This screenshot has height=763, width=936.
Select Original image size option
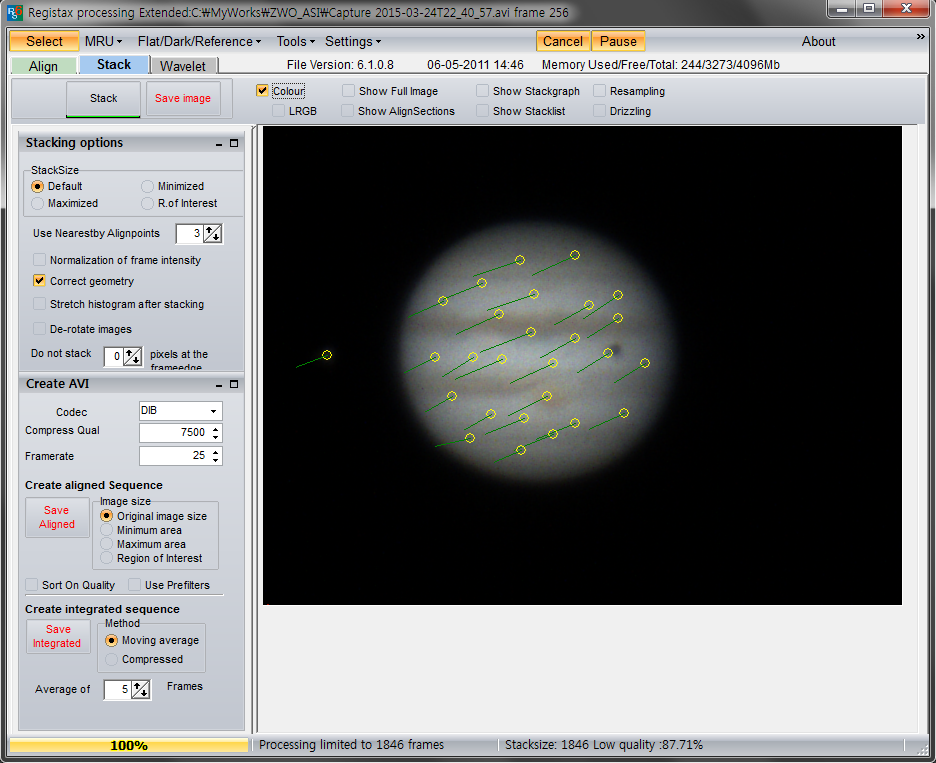tap(107, 516)
